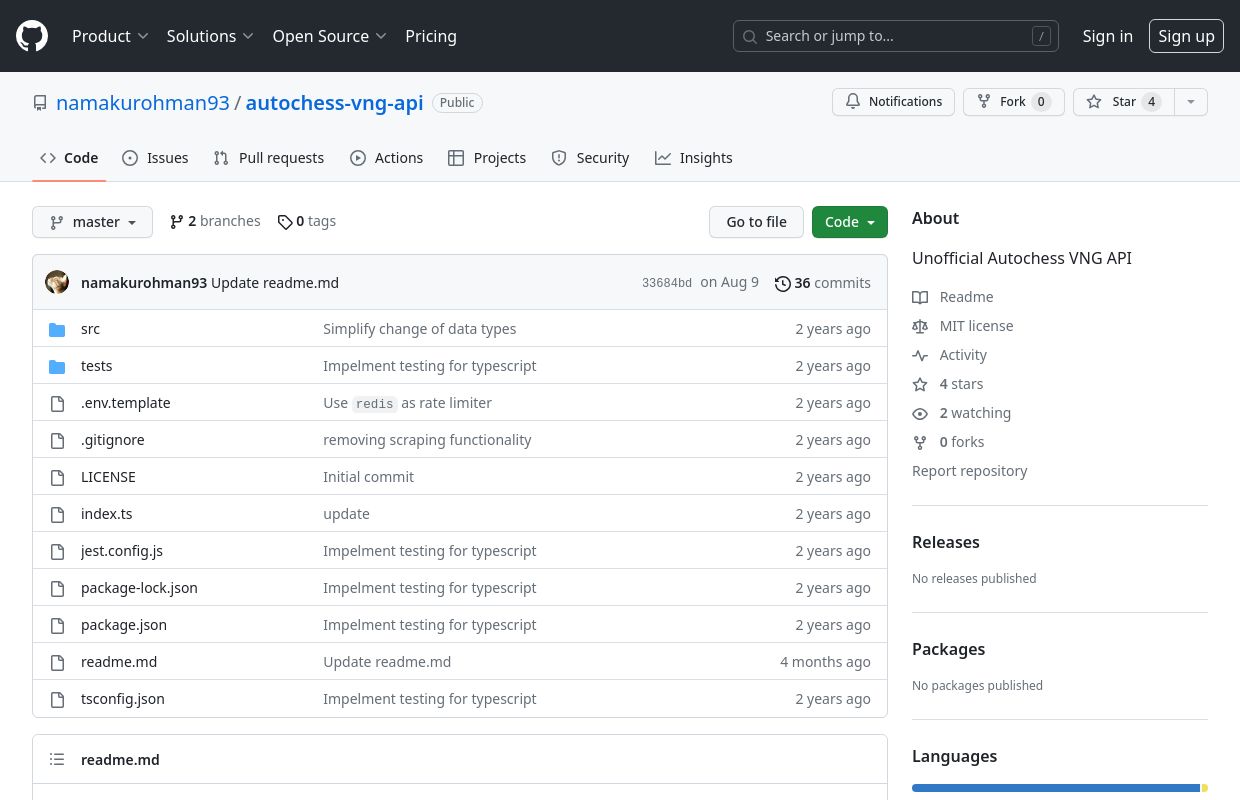Click the Sign in link
Image resolution: width=1240 pixels, height=800 pixels.
tap(1108, 36)
